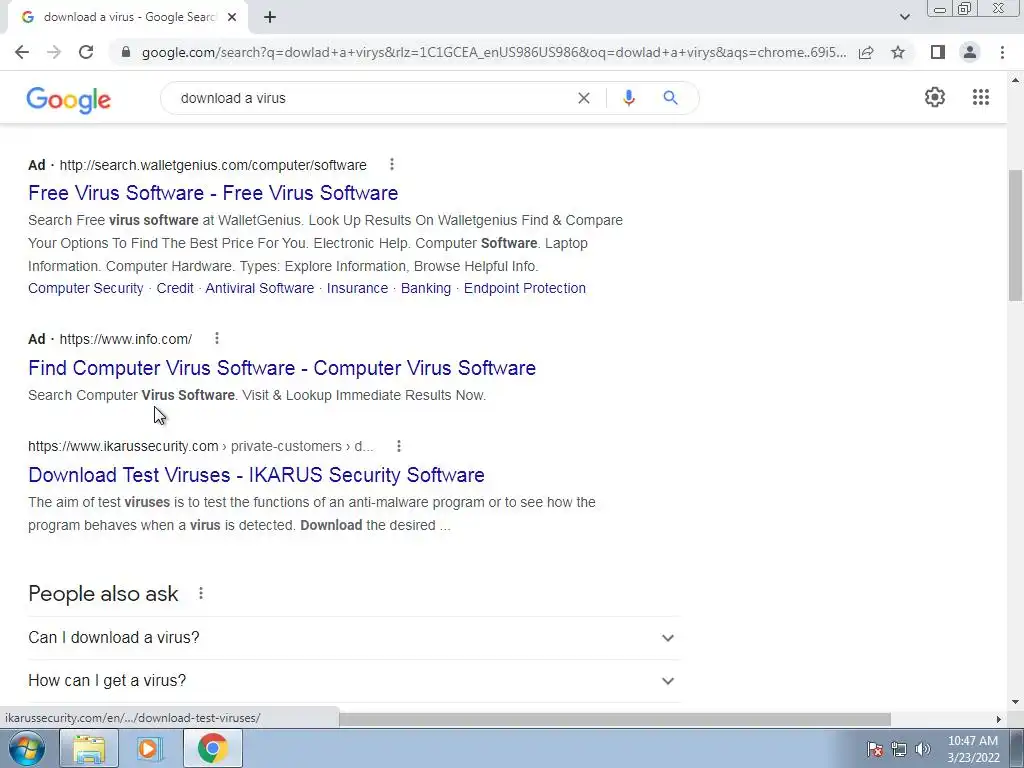Open the Action Center flag tray icon
The height and width of the screenshot is (768, 1024).
coord(875,749)
